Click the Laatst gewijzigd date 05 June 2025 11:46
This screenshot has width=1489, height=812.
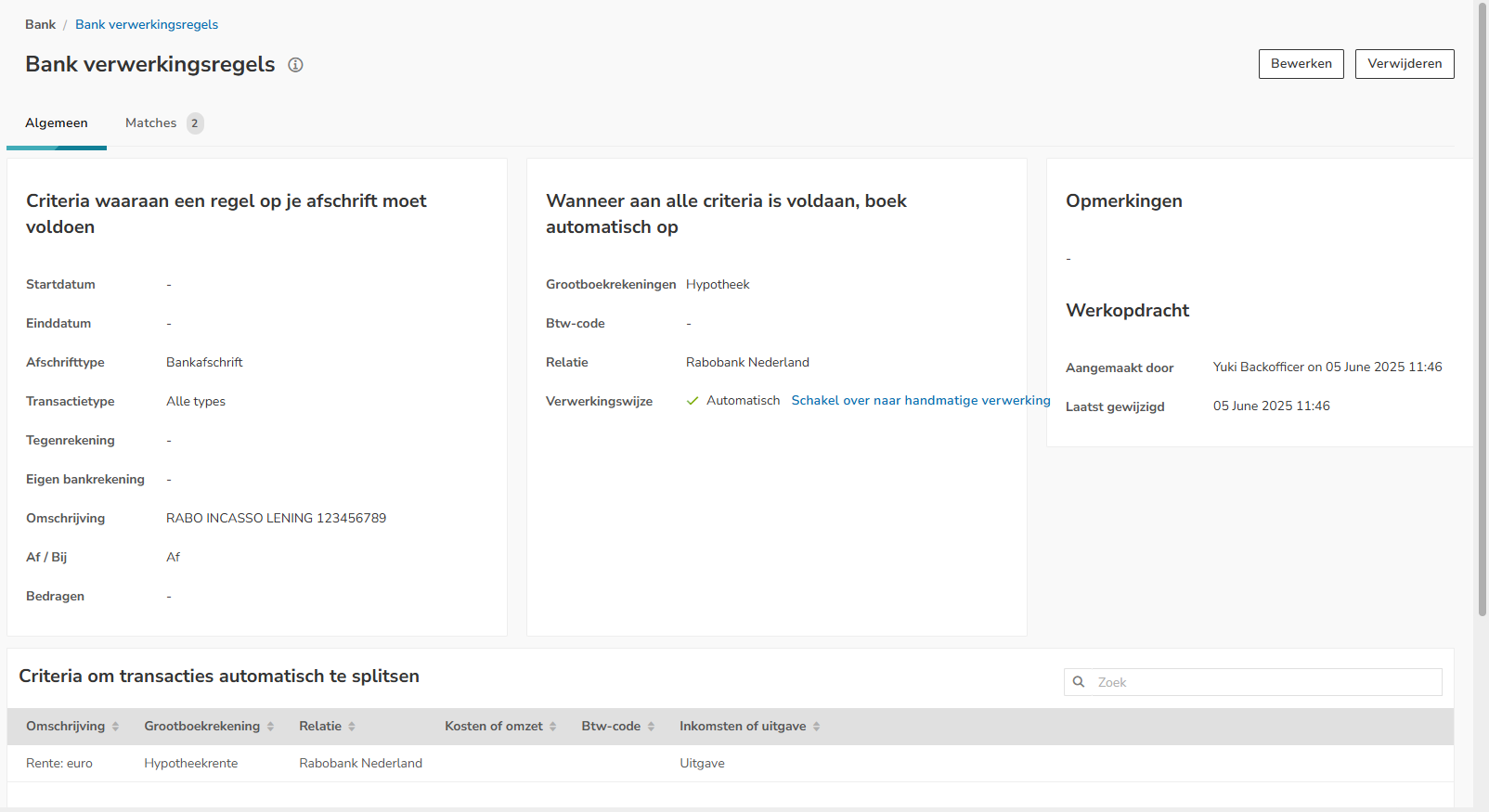pos(1271,406)
